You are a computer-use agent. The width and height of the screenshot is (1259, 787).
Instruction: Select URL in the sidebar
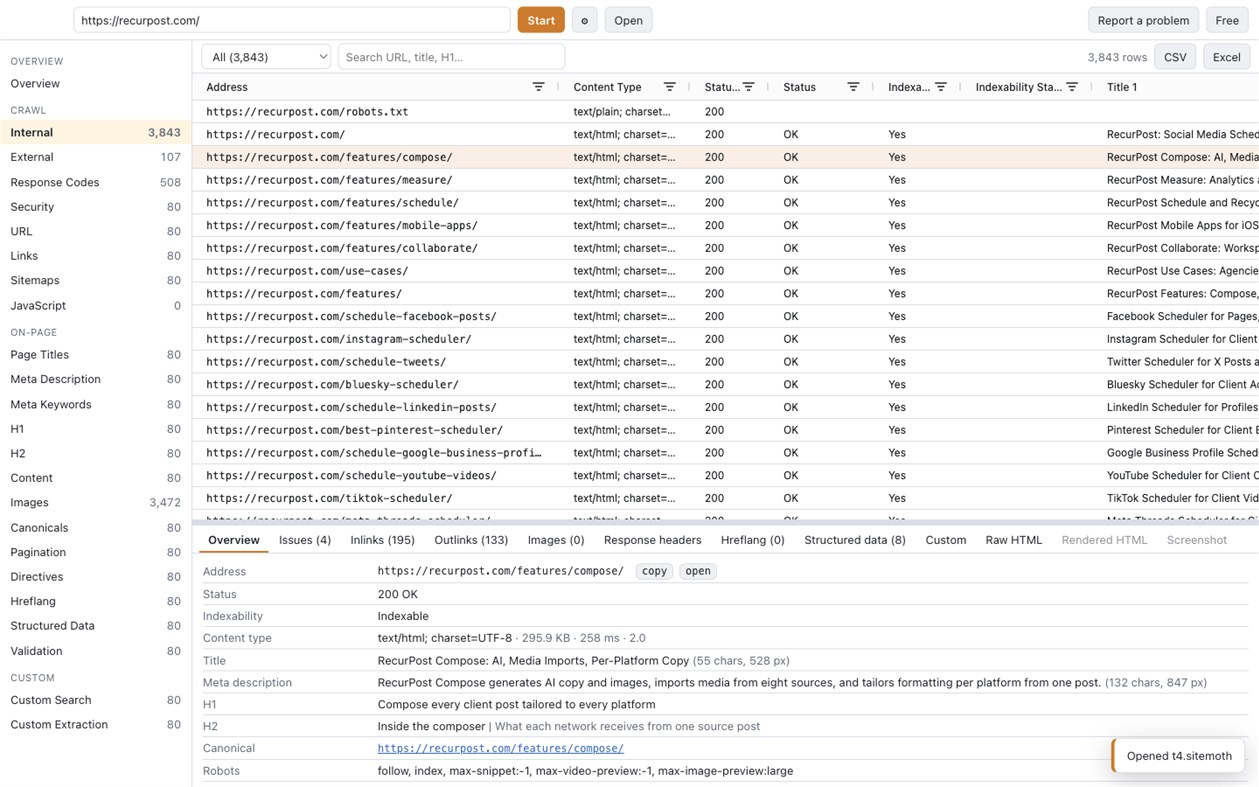[96, 231]
